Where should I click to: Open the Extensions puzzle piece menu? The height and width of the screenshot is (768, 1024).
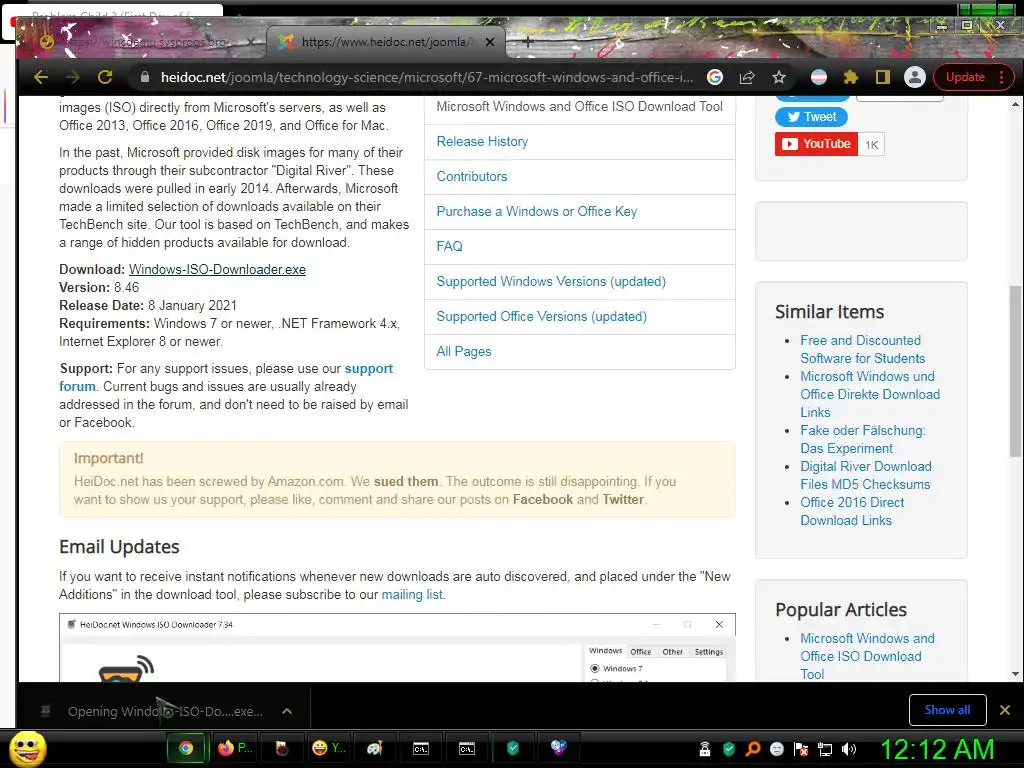[850, 77]
